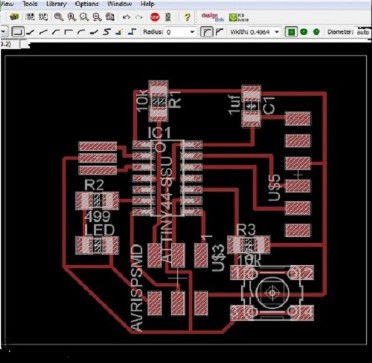Select the currently highlighted wire bend style
372x363 pixels.
(18, 32)
